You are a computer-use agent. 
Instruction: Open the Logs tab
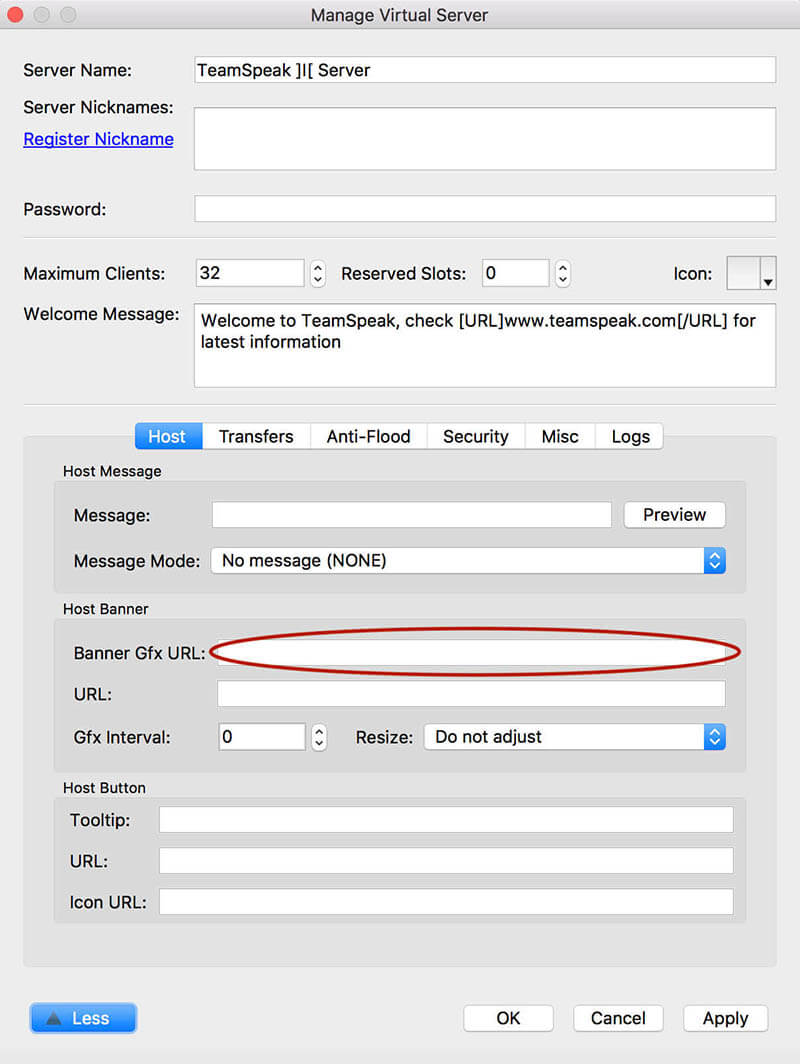click(x=629, y=436)
